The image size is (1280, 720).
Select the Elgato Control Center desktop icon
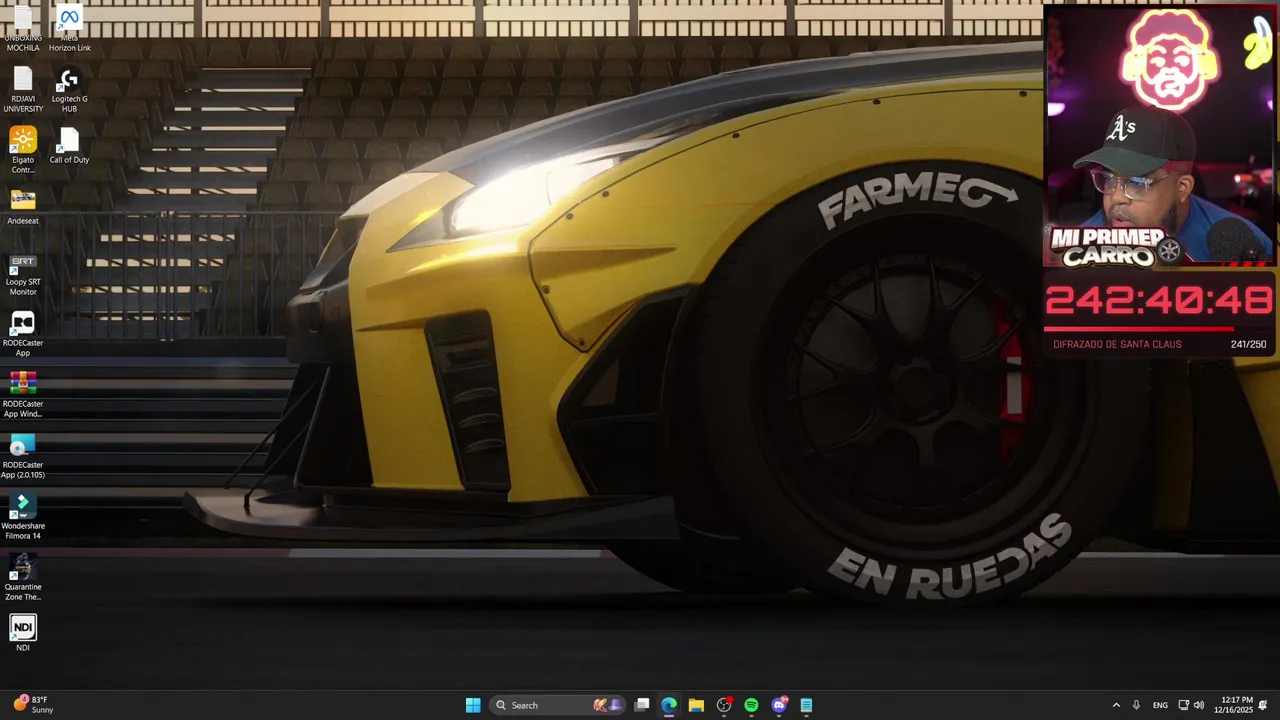click(x=23, y=150)
